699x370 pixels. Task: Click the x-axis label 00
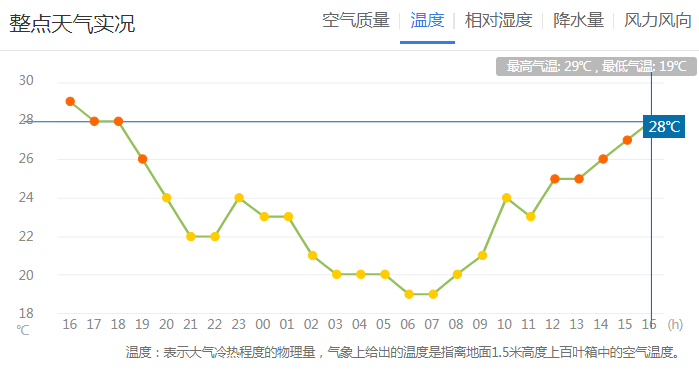(263, 325)
